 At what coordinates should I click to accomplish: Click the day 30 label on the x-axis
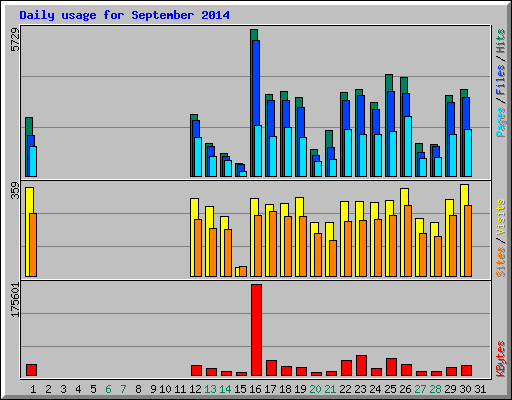[x=465, y=389]
